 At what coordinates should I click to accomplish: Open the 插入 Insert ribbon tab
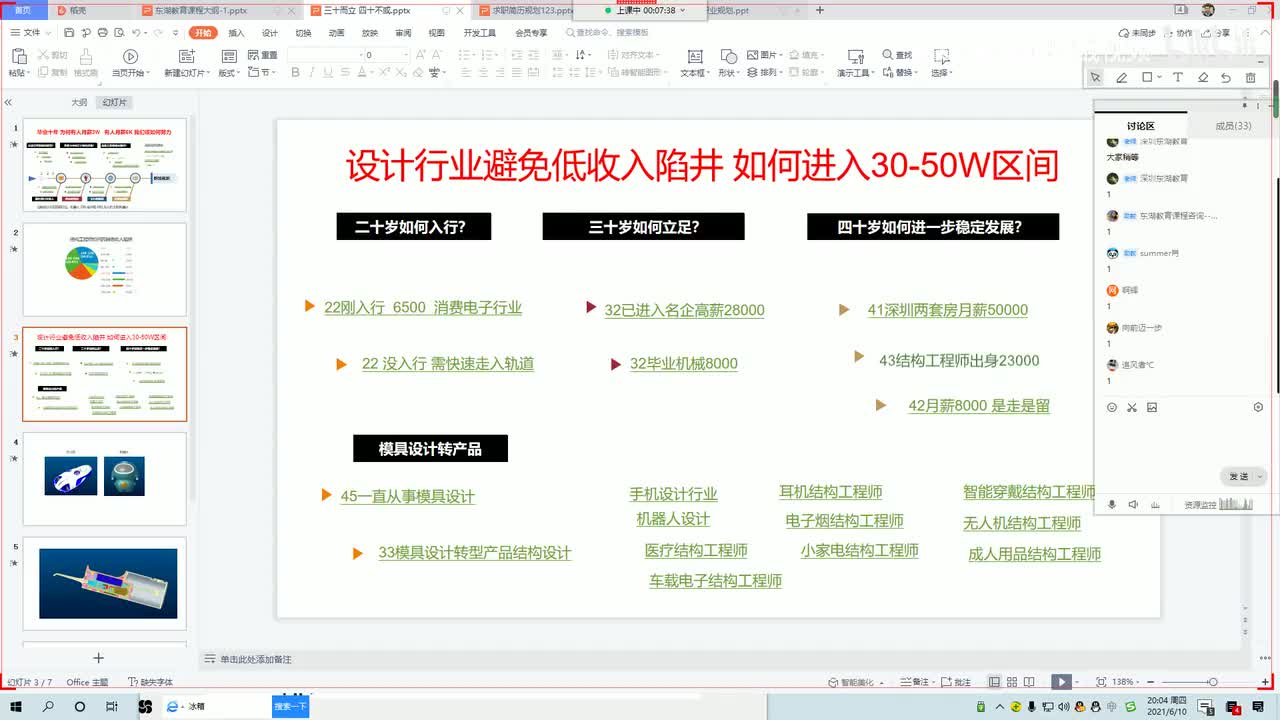pos(236,33)
